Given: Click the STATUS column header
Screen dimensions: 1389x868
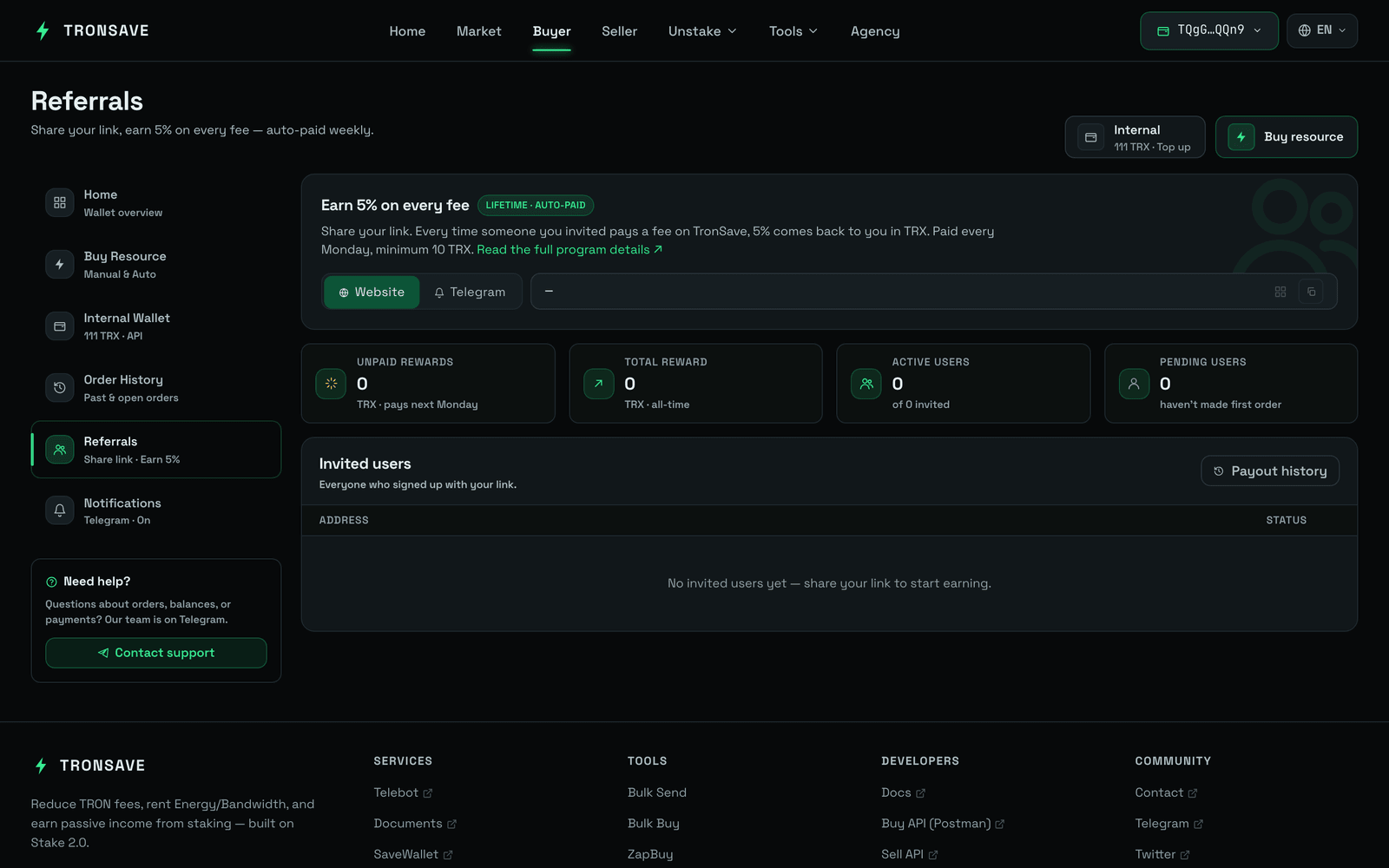Looking at the screenshot, I should 1287,521.
